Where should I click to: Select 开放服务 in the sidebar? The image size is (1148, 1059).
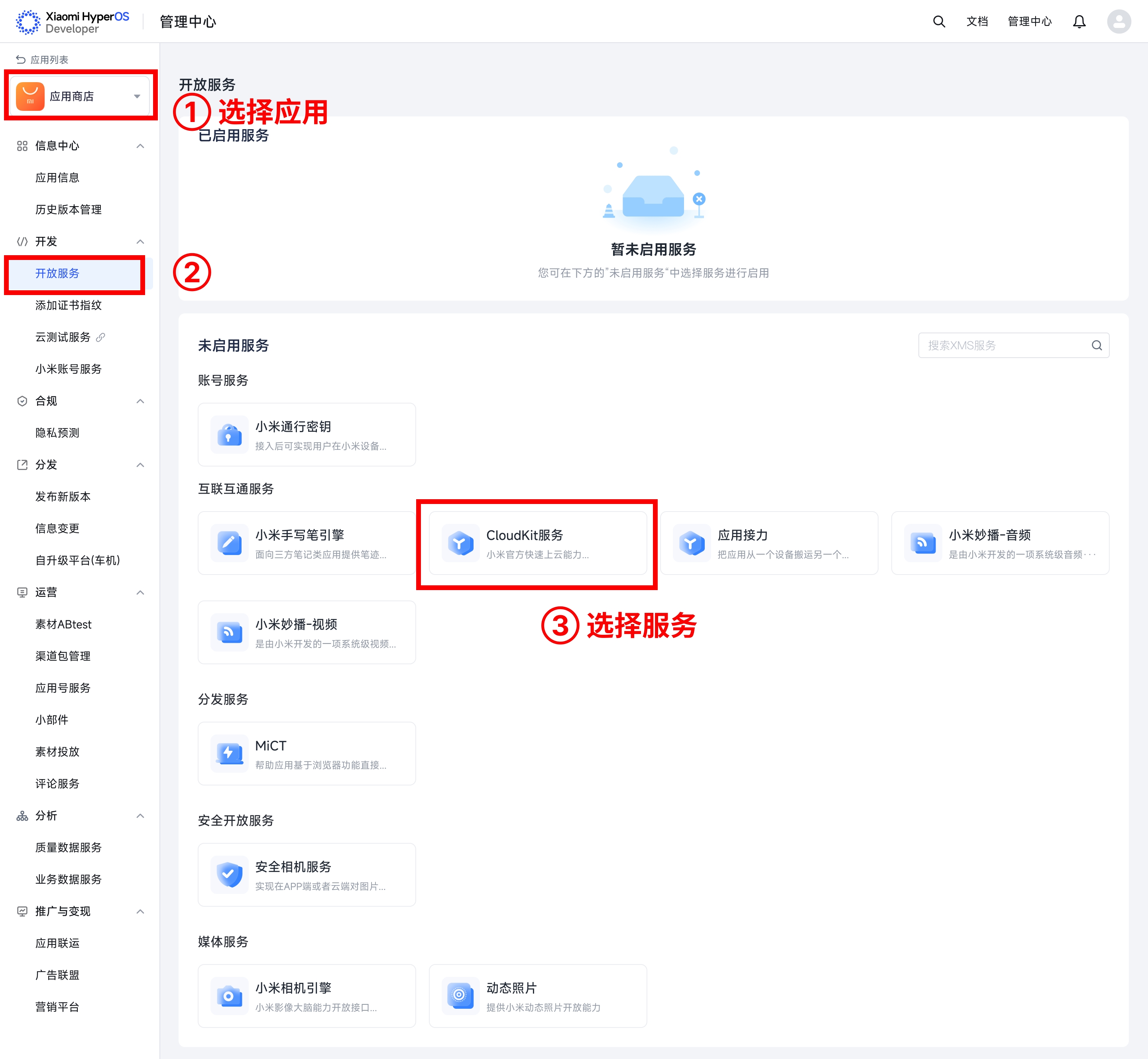[57, 274]
